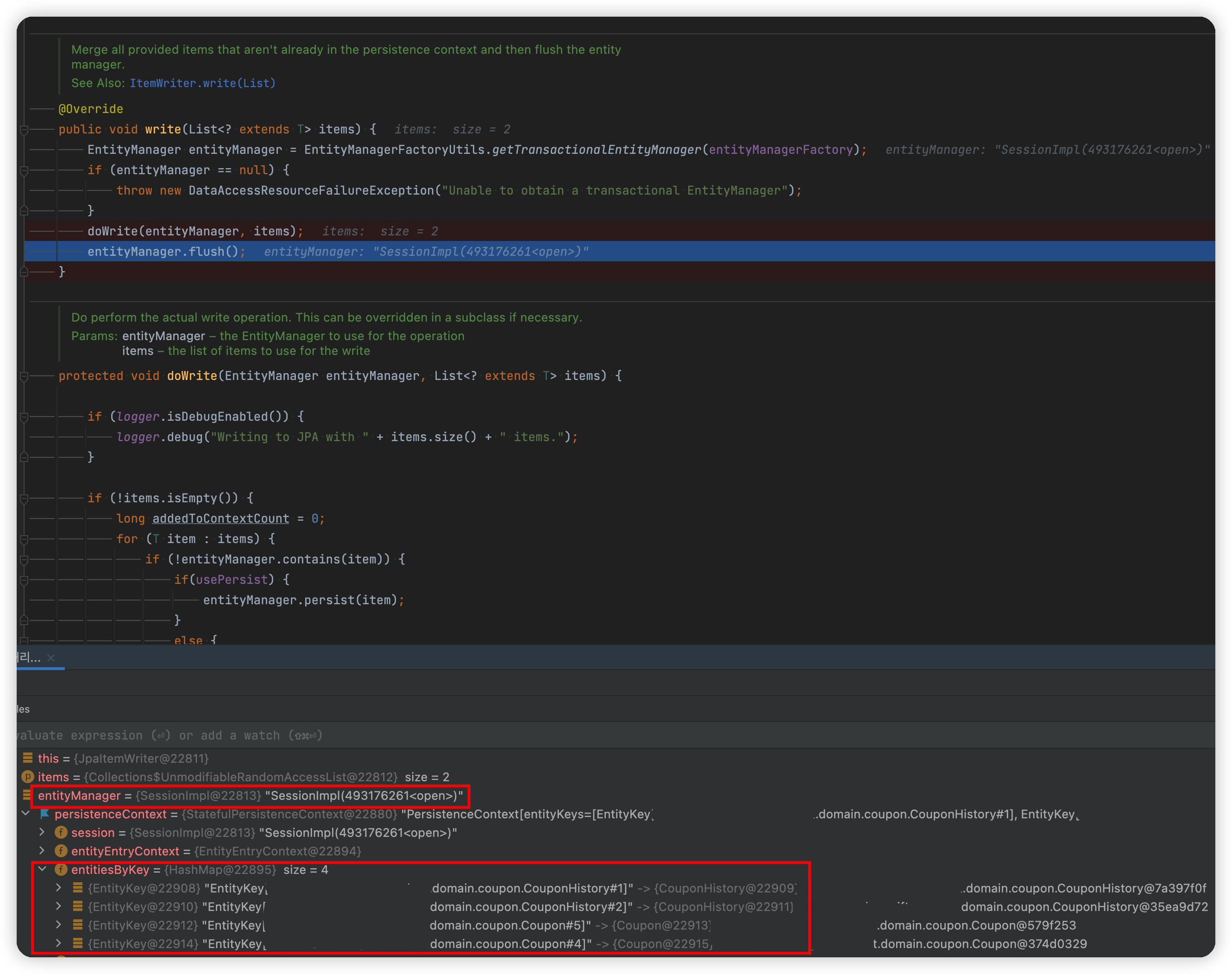Close the debugger session tab
The height and width of the screenshot is (974, 1232).
click(x=51, y=658)
